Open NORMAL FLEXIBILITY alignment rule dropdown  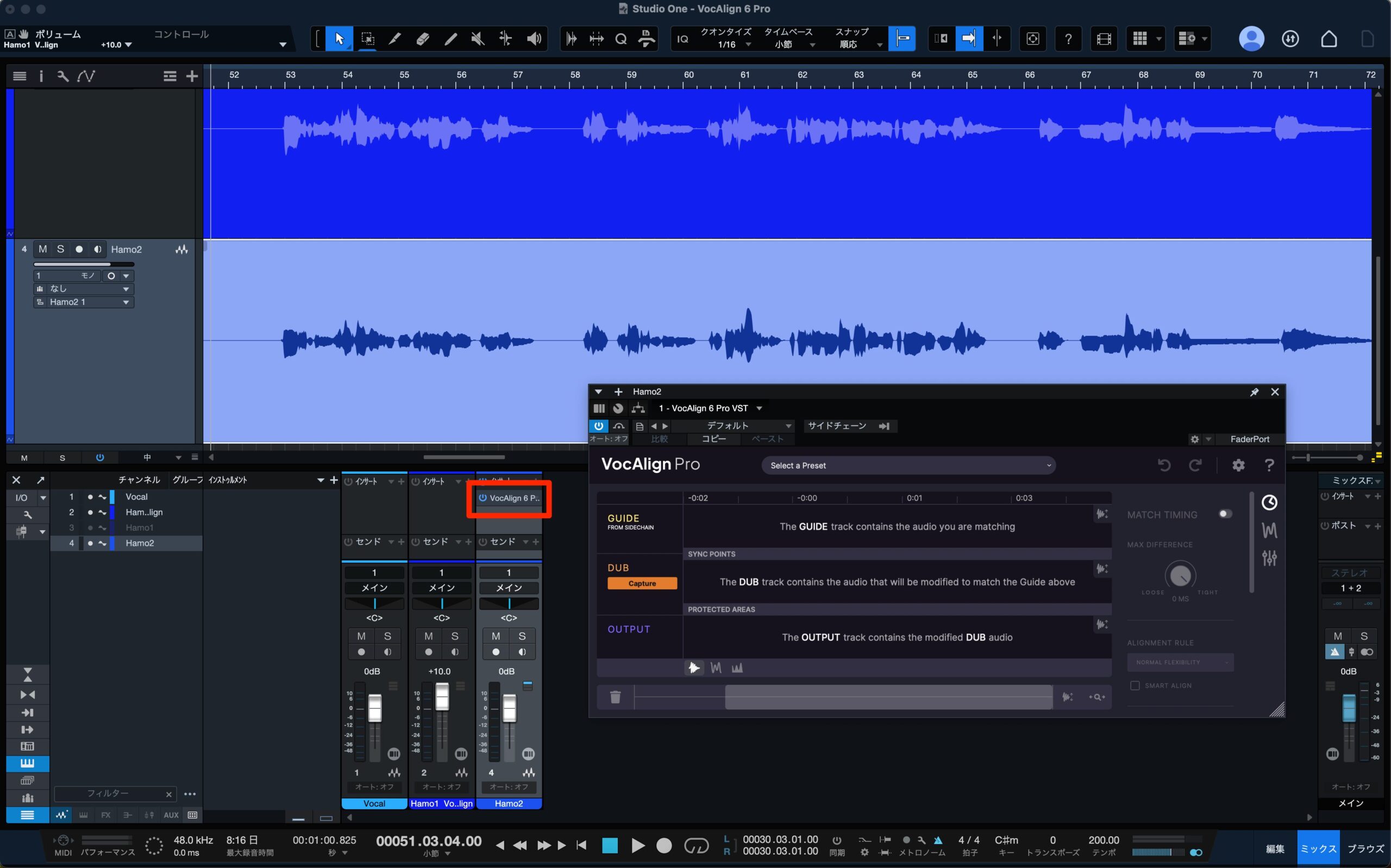[x=1180, y=663]
